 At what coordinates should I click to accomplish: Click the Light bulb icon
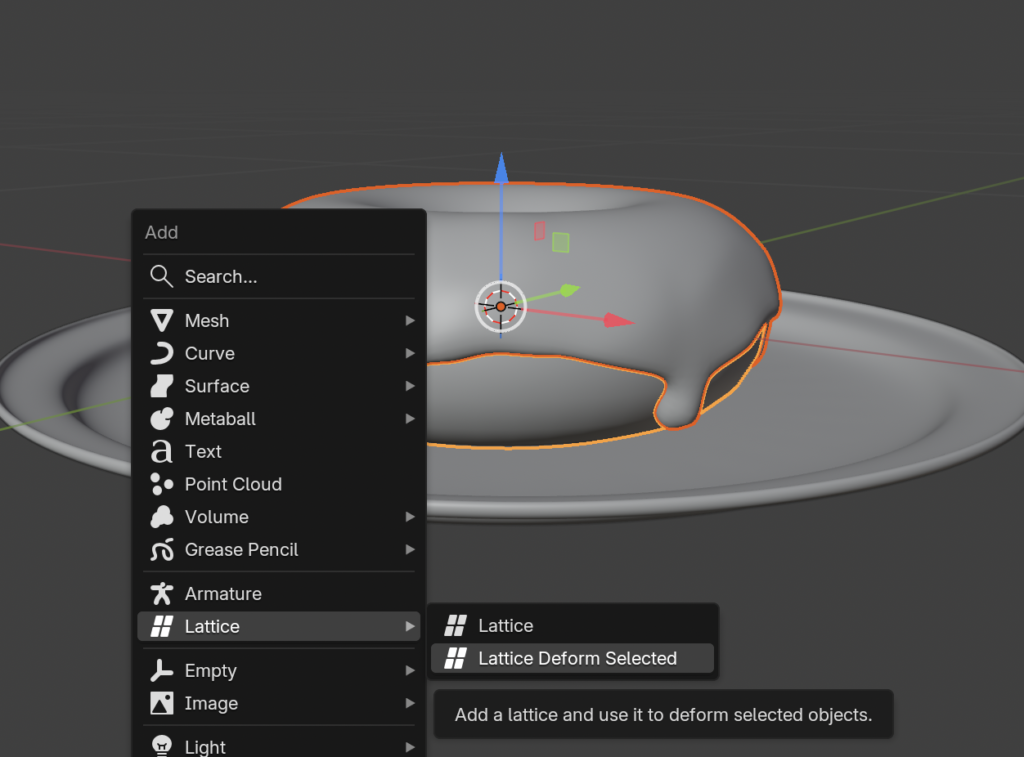point(161,746)
